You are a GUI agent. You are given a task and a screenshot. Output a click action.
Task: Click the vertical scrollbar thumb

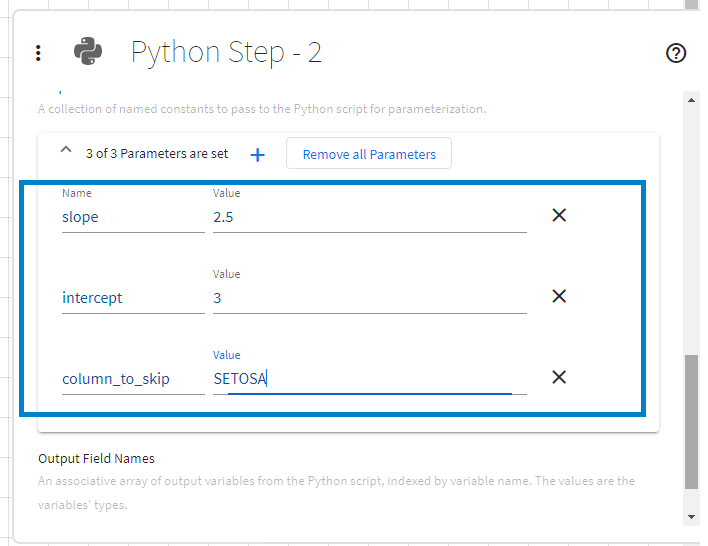click(691, 420)
